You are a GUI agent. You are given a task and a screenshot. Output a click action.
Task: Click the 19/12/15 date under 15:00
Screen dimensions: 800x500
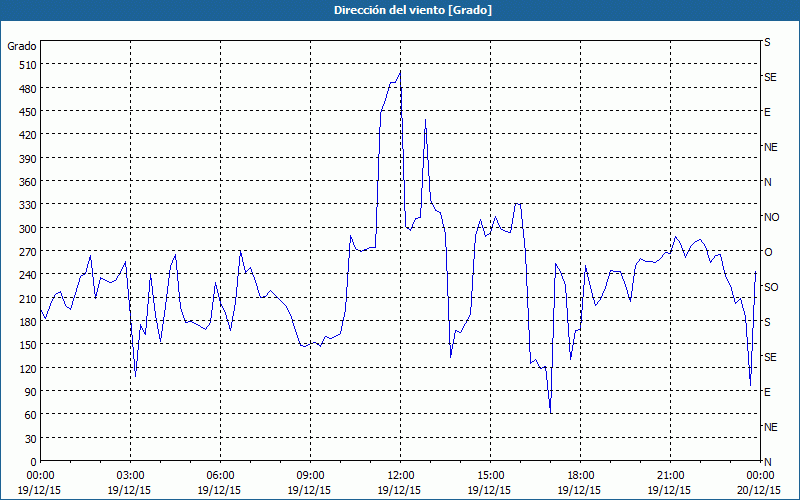coord(489,490)
